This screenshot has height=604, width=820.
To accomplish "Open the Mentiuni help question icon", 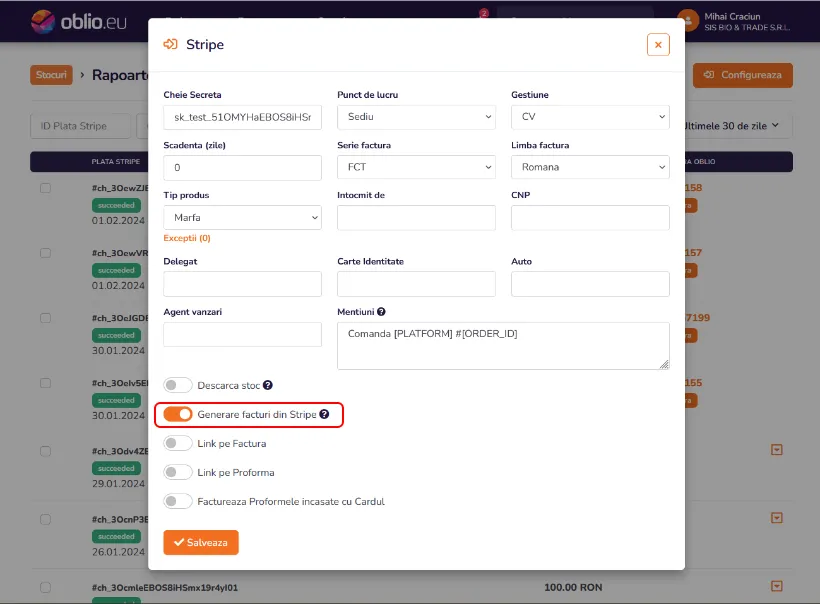I will point(381,312).
